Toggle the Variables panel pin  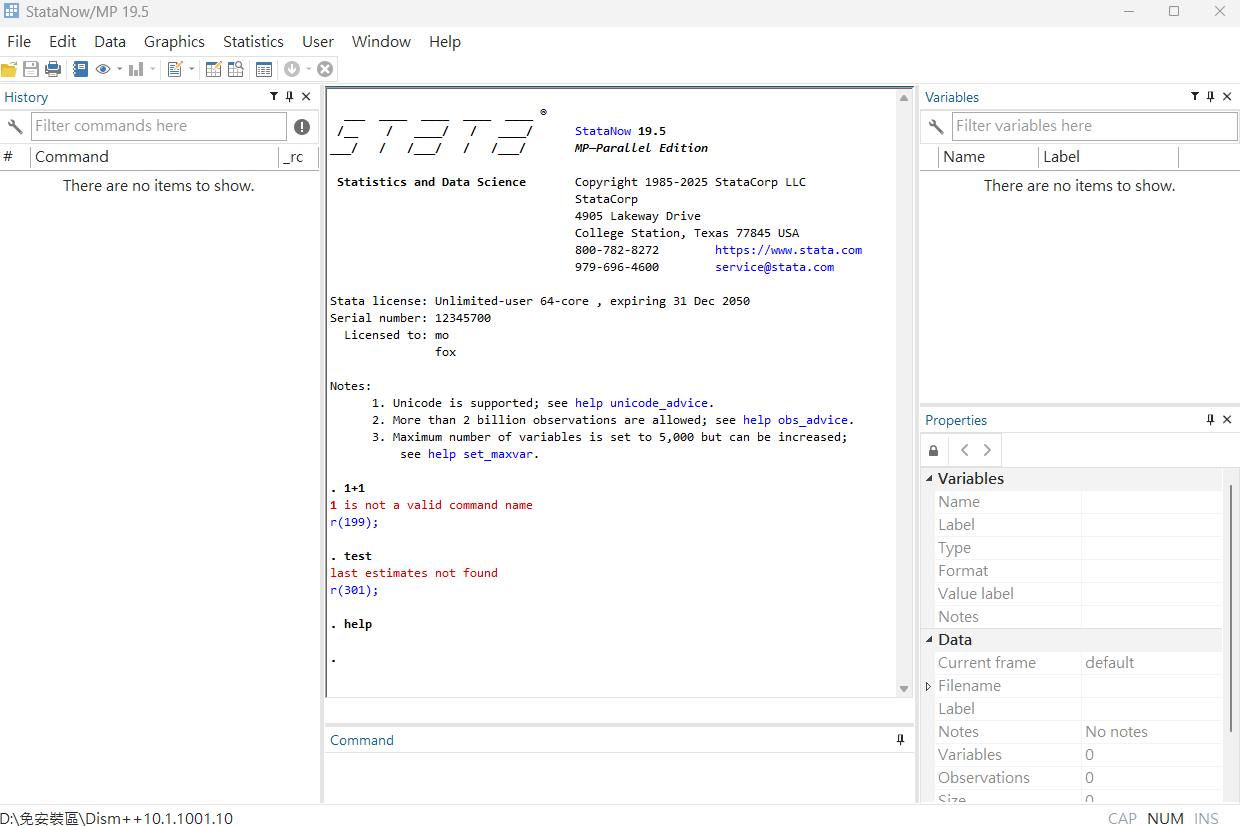coord(1210,97)
